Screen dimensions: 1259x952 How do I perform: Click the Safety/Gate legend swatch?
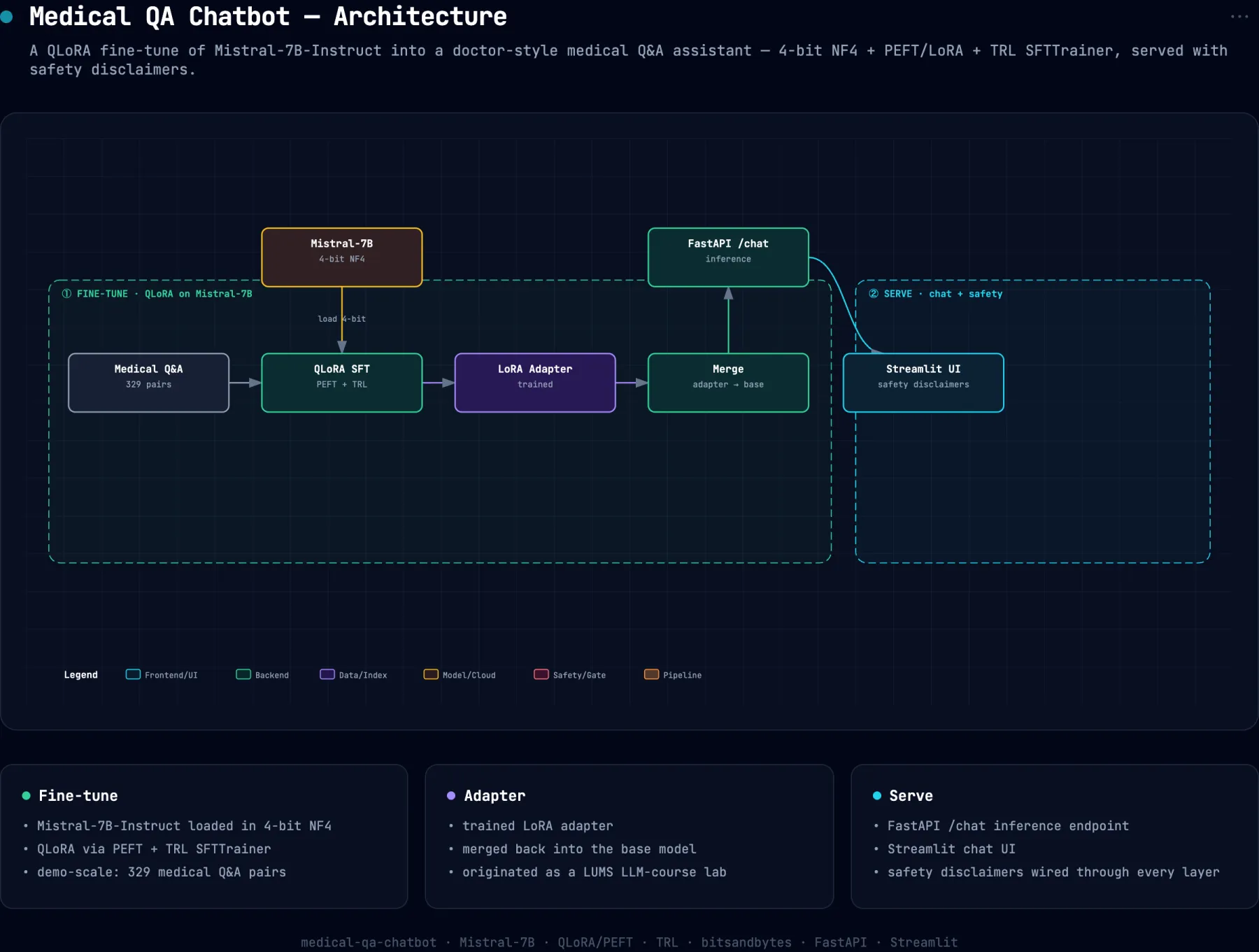click(x=541, y=674)
